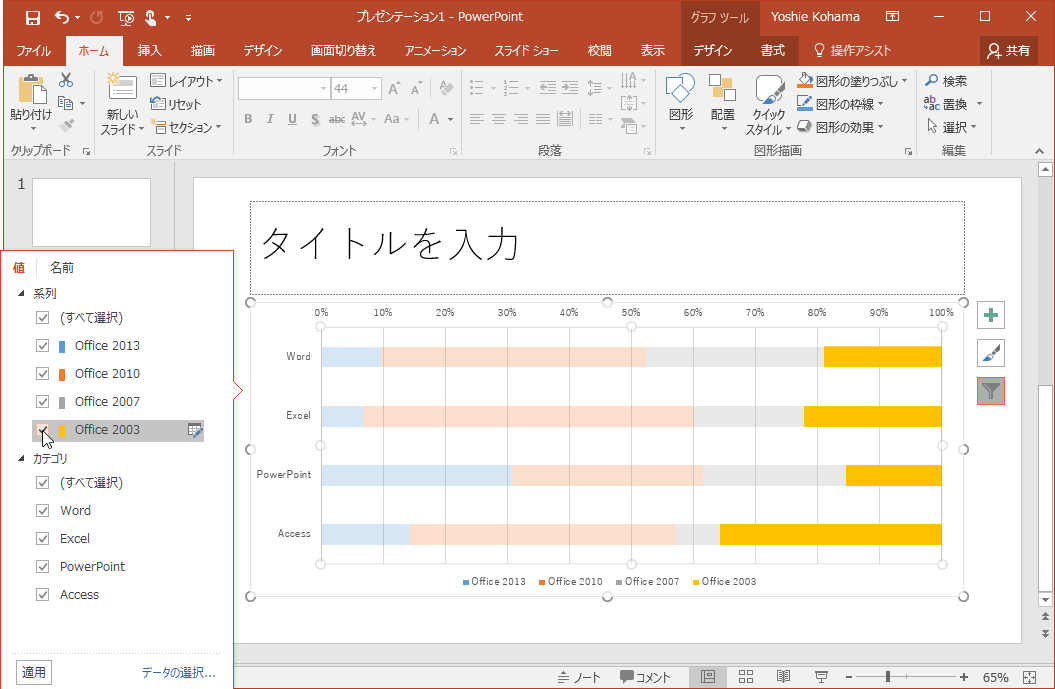Image resolution: width=1055 pixels, height=689 pixels.
Task: Switch to 名前 tab in filter panel
Action: click(x=62, y=268)
